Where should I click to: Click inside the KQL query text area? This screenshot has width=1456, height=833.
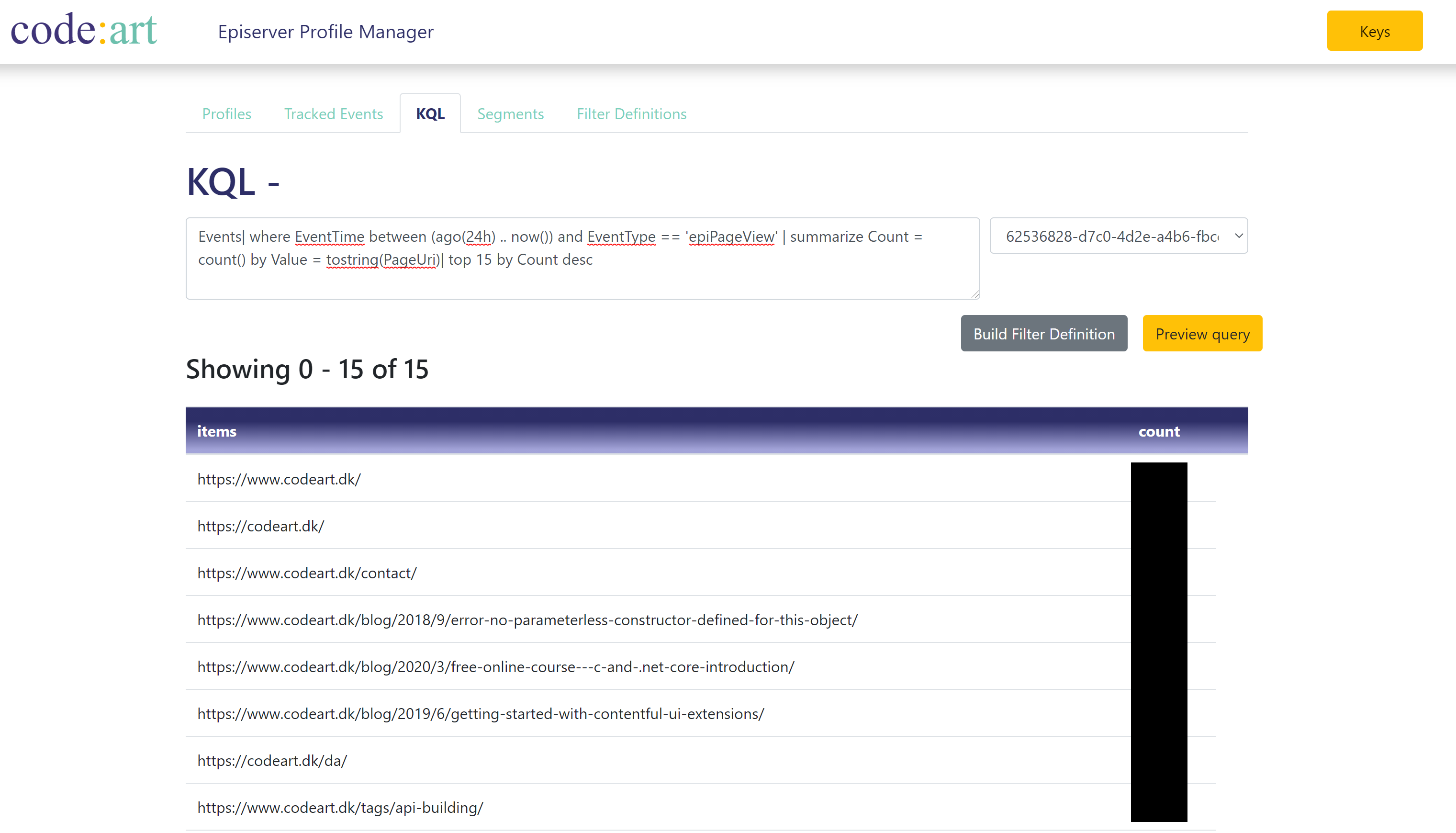click(x=582, y=258)
